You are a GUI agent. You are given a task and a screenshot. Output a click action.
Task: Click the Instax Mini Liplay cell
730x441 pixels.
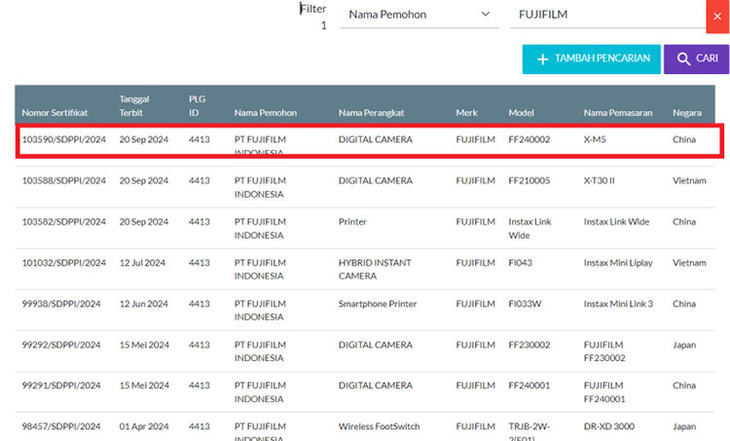[618, 263]
